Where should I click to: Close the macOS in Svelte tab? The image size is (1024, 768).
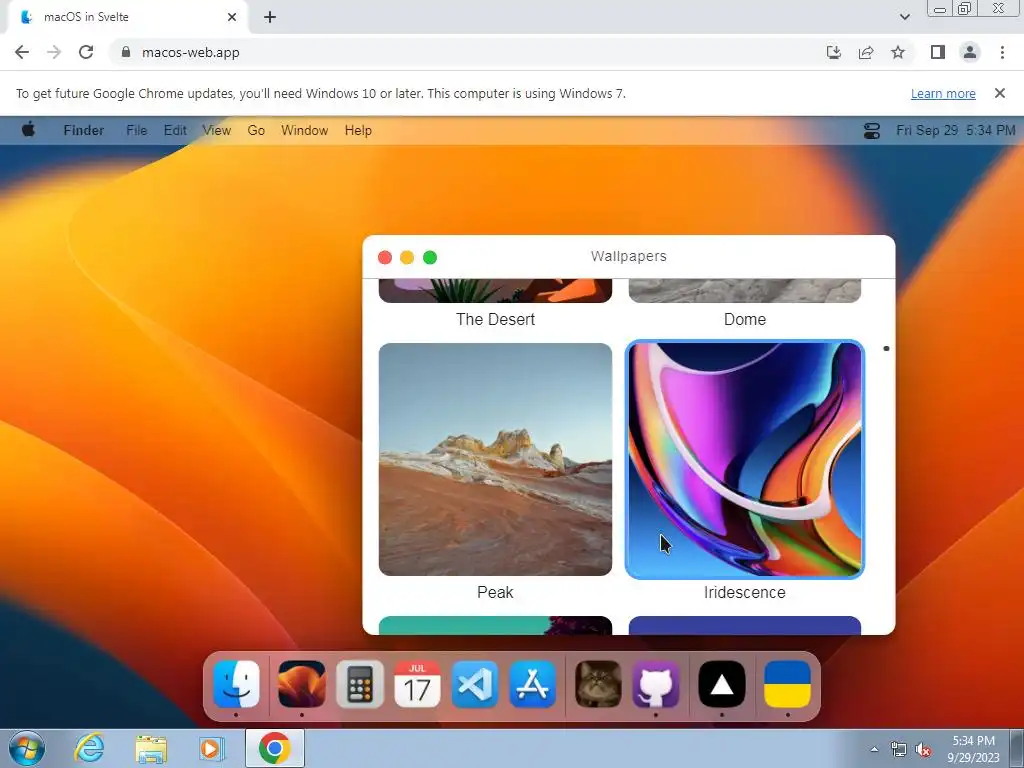[232, 17]
